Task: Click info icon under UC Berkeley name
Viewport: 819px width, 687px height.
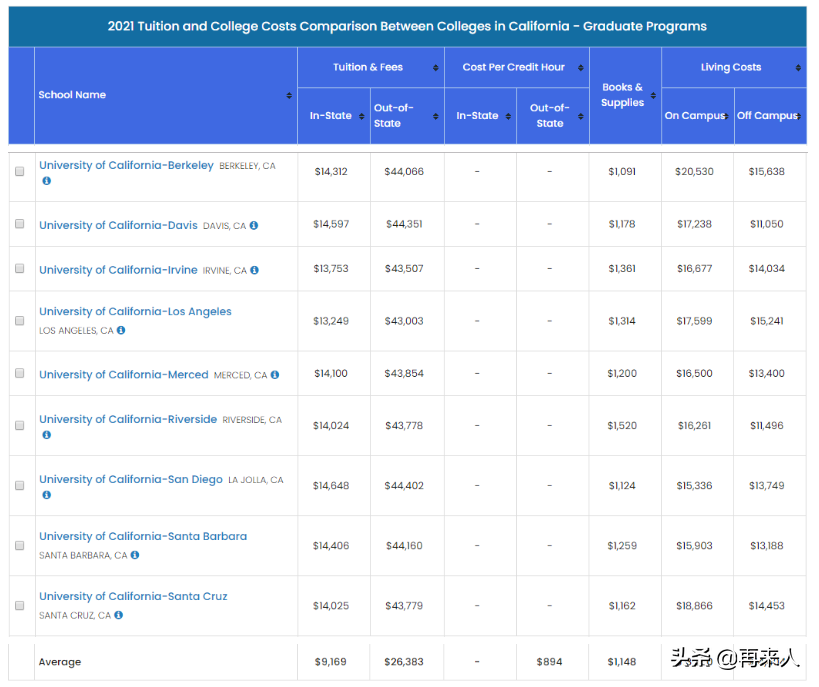Action: (46, 181)
